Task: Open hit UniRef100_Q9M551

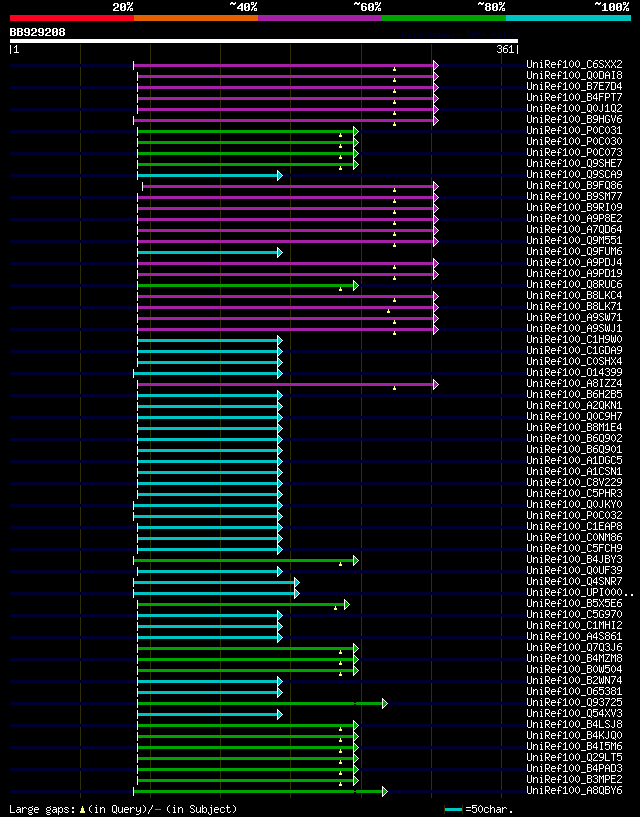Action: coord(574,240)
